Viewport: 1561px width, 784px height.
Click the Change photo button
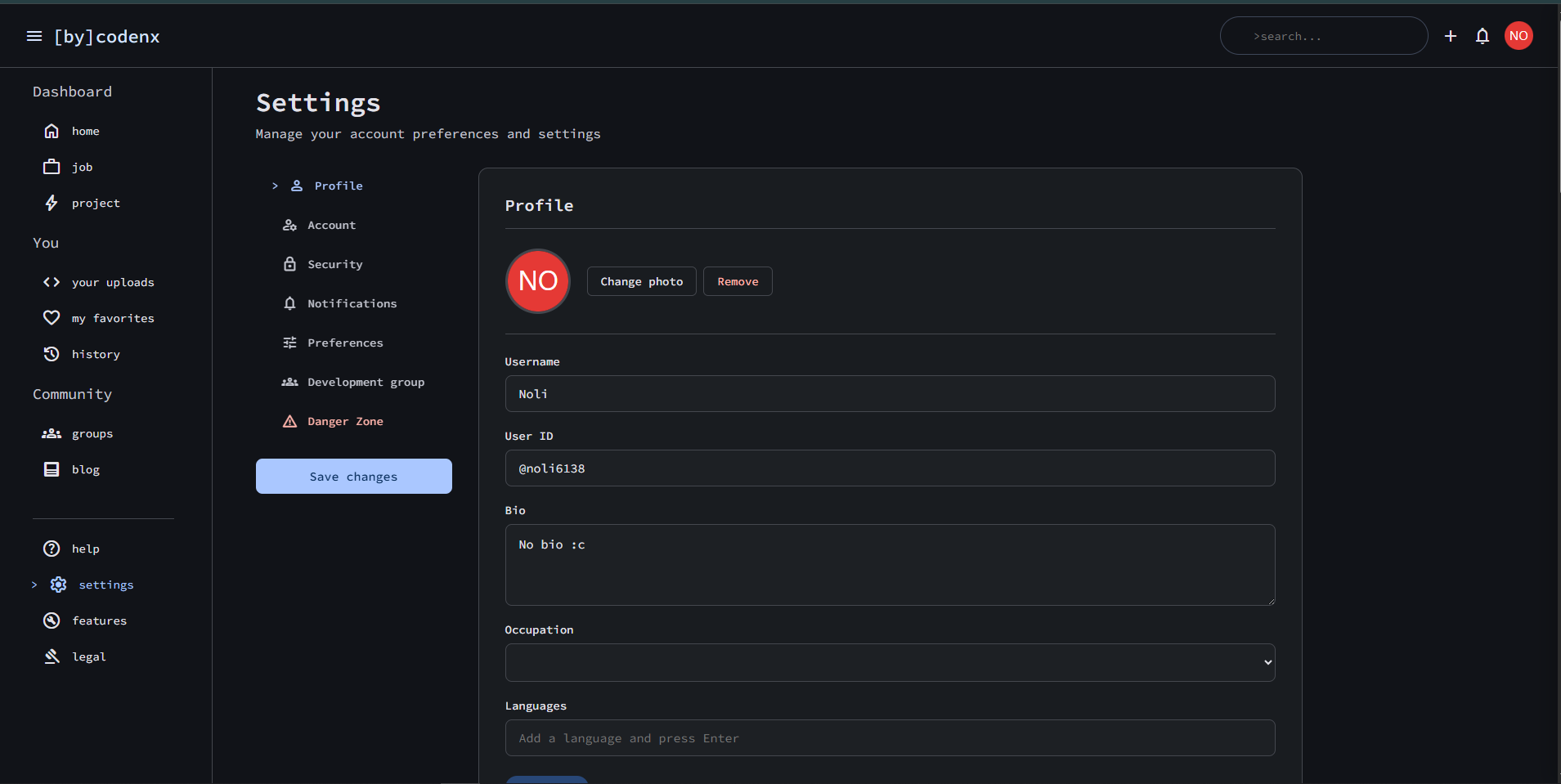click(641, 280)
